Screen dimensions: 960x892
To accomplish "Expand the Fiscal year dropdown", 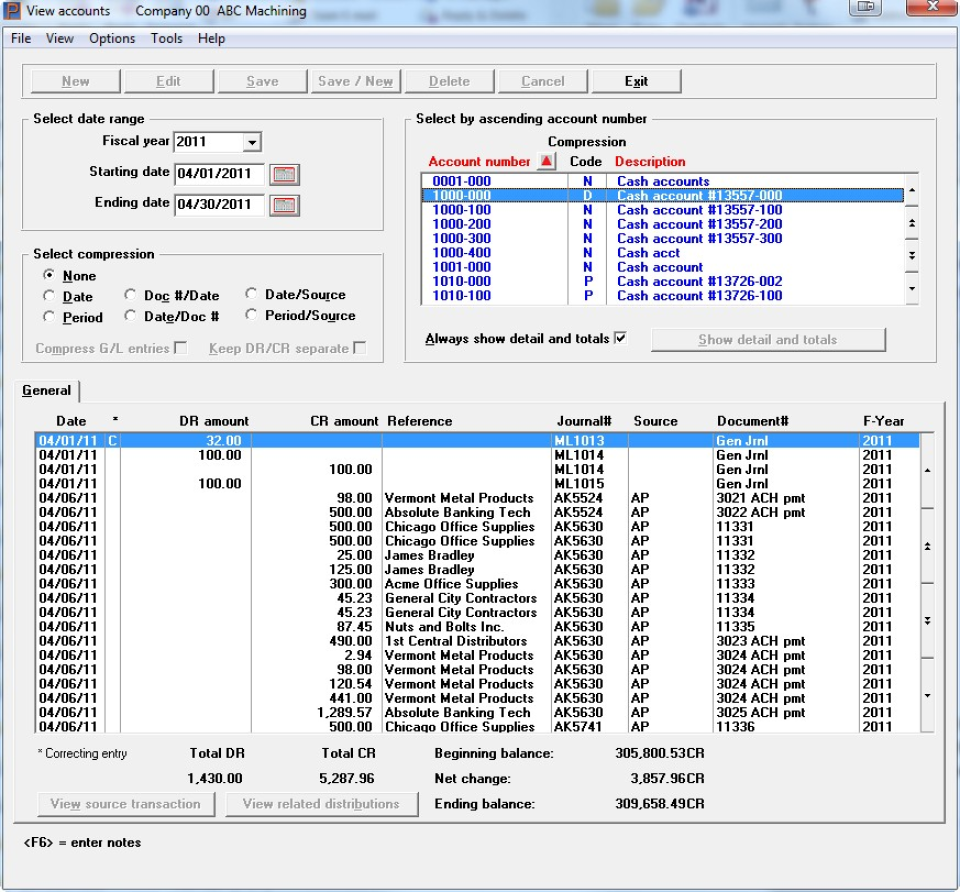I will tap(252, 143).
